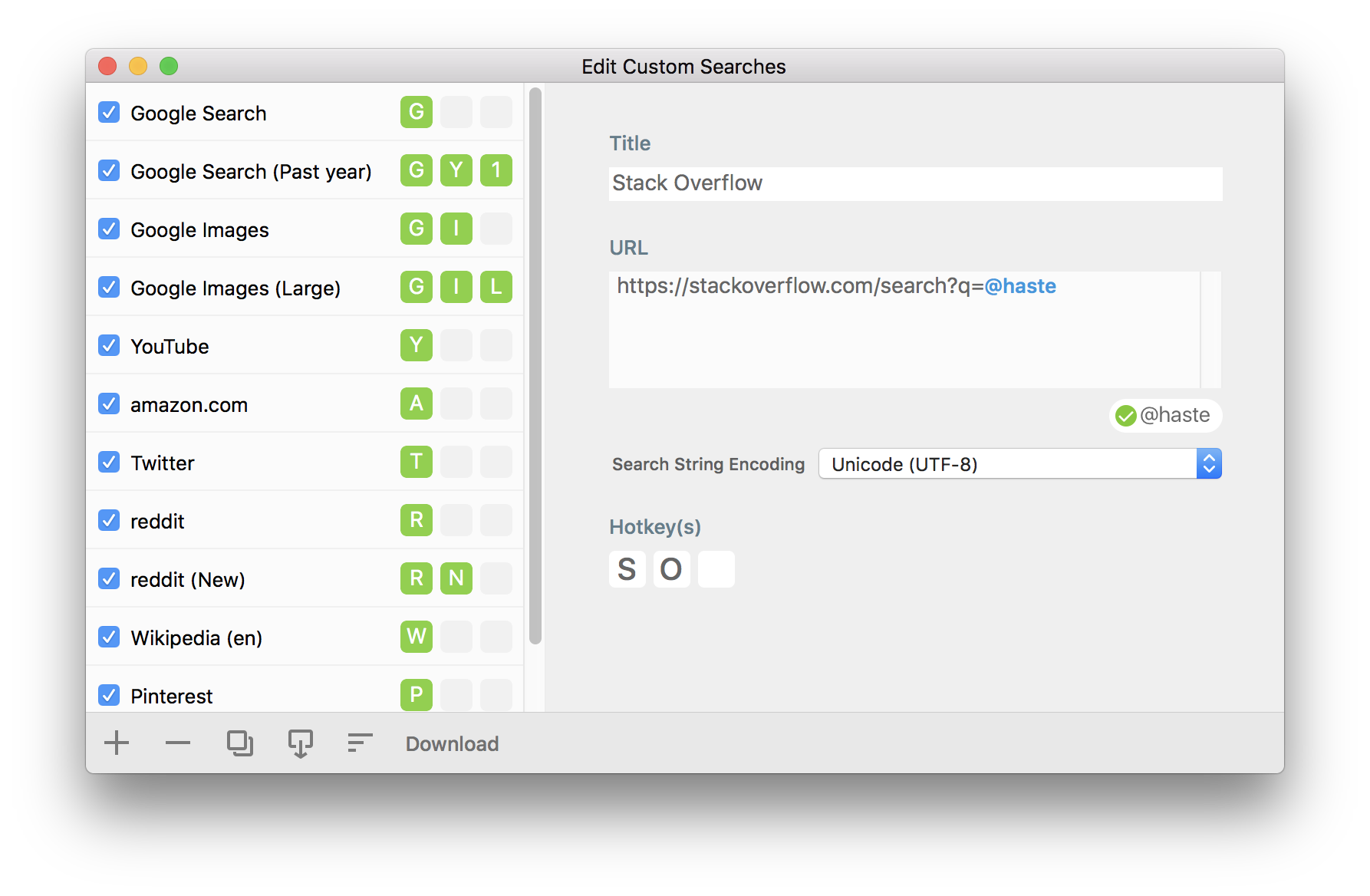Viewport: 1370px width, 896px height.
Task: Click the R hotkey of reddit row
Action: [x=417, y=520]
